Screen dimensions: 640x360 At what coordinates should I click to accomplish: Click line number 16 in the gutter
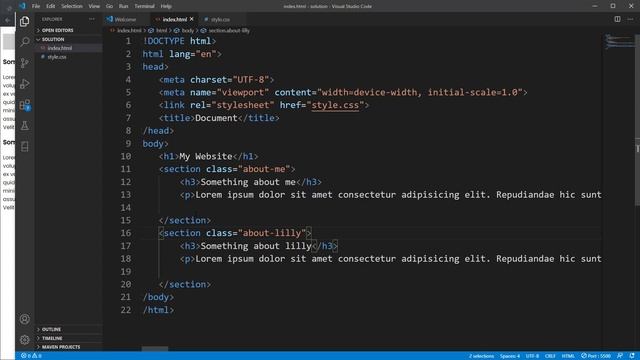[126, 233]
